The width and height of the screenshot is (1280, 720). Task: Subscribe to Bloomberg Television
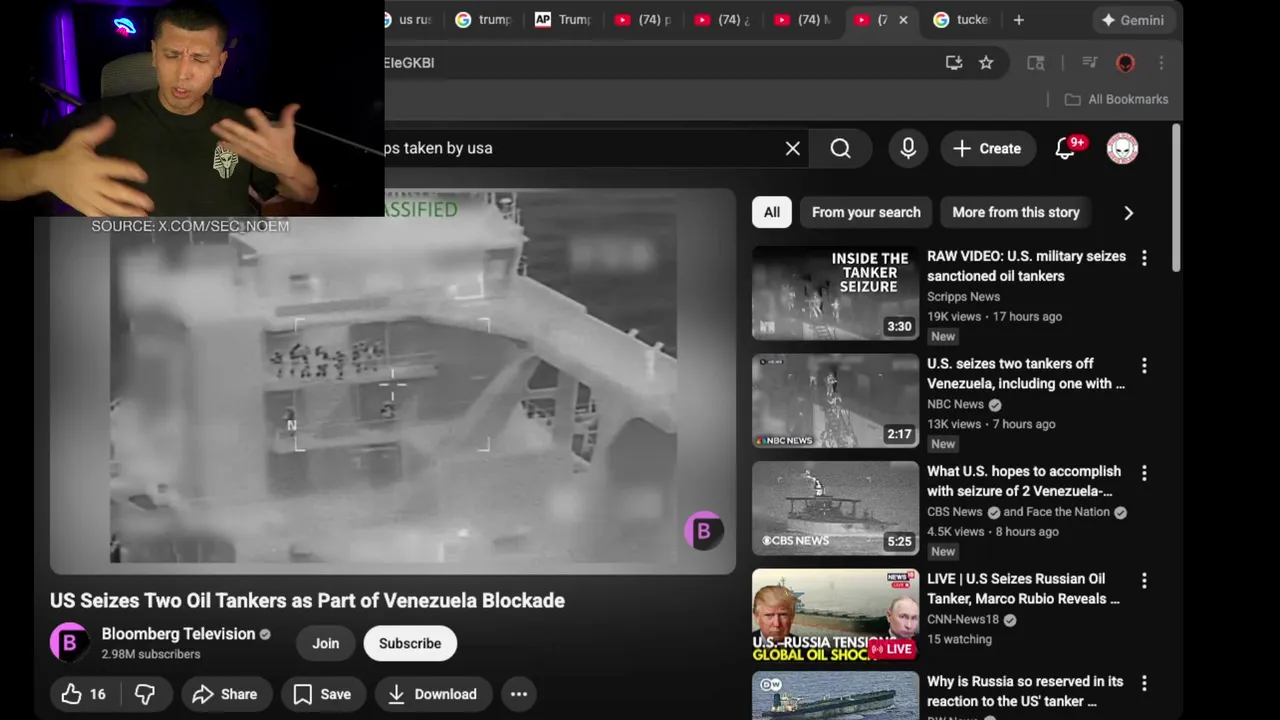click(x=410, y=643)
